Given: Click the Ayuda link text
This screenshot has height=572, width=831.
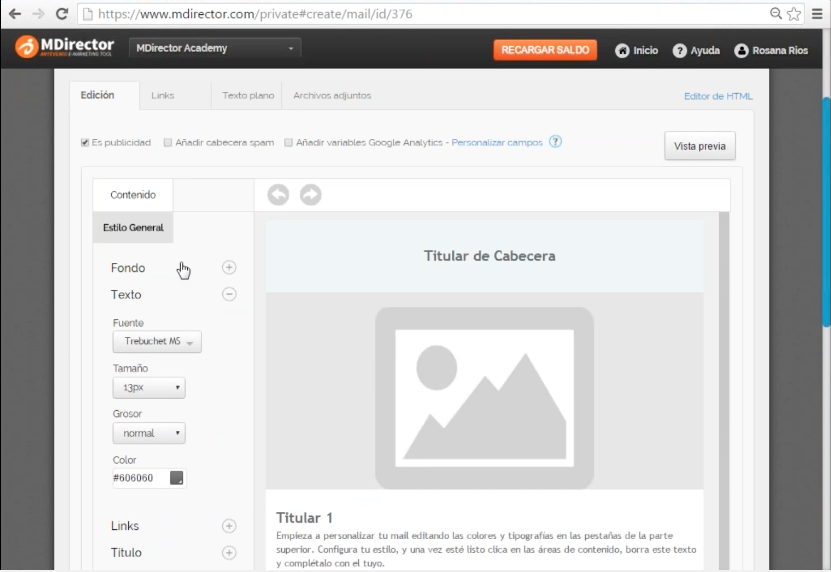Looking at the screenshot, I should [x=705, y=50].
